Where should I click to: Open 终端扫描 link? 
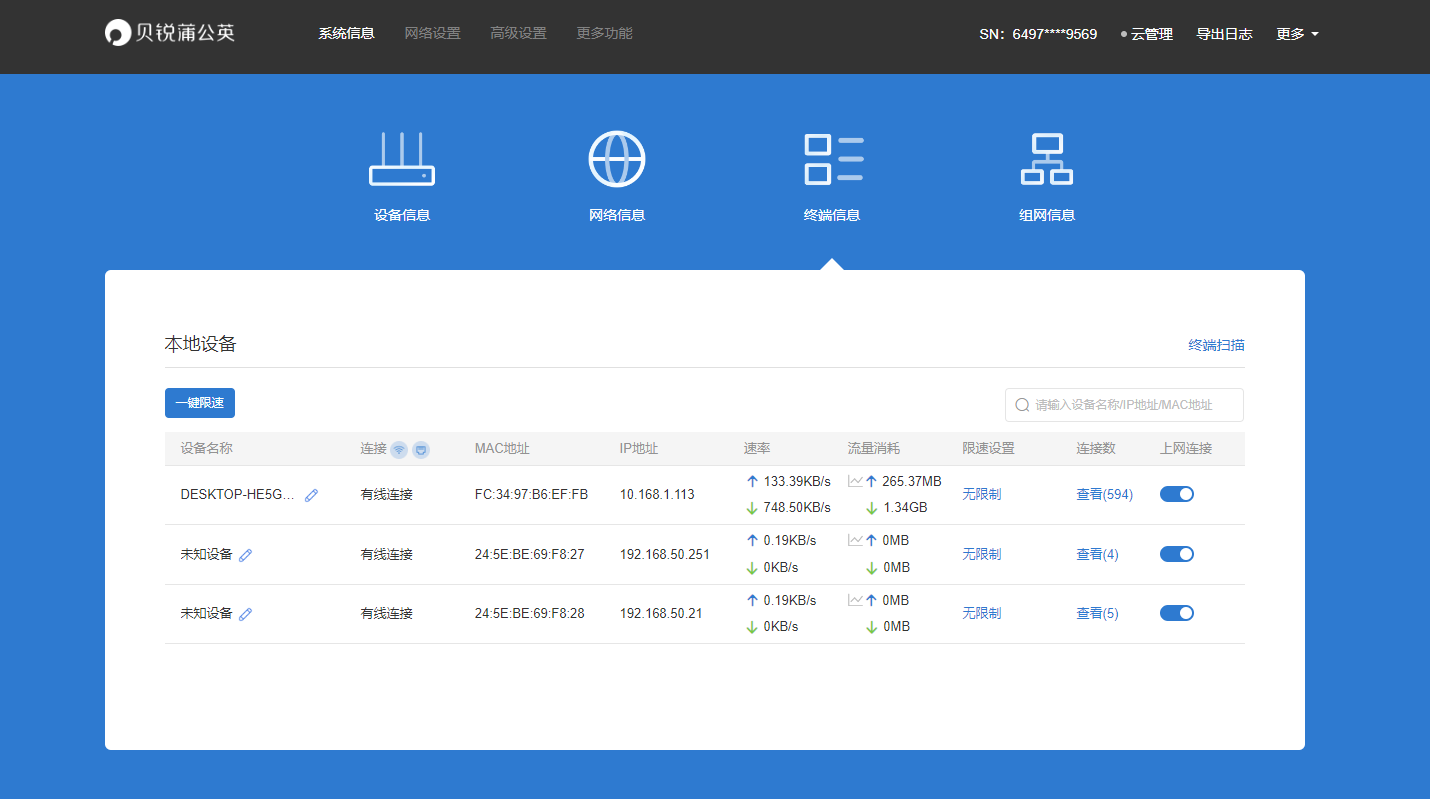click(x=1216, y=344)
